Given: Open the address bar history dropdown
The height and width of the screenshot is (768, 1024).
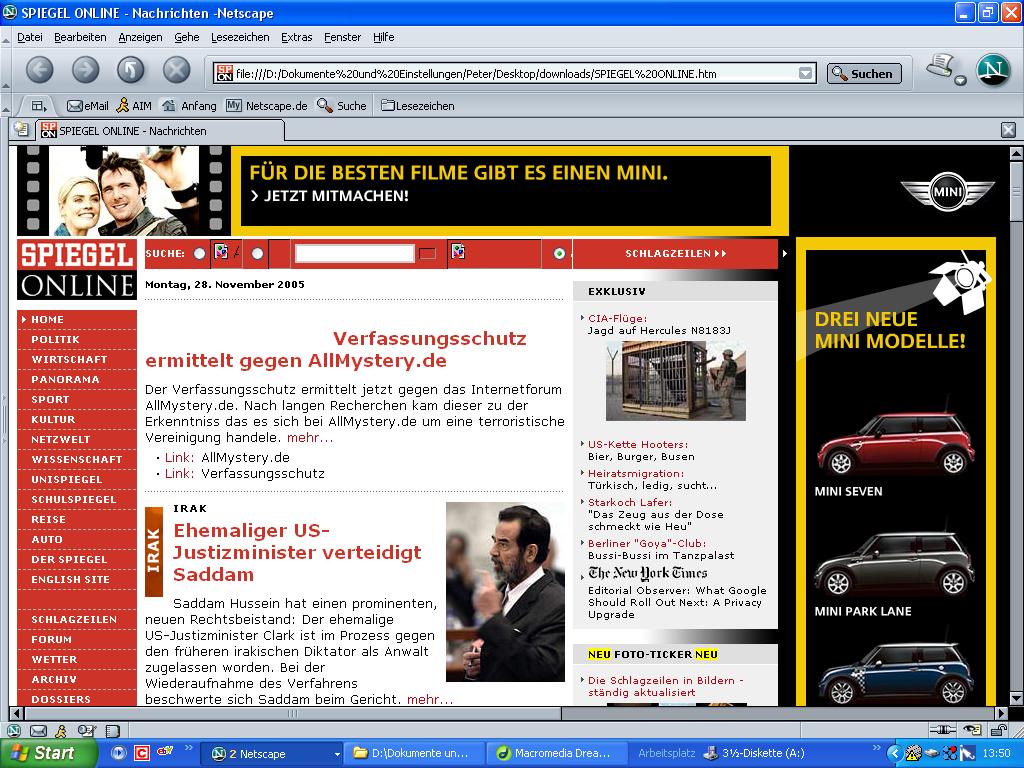Looking at the screenshot, I should [806, 73].
